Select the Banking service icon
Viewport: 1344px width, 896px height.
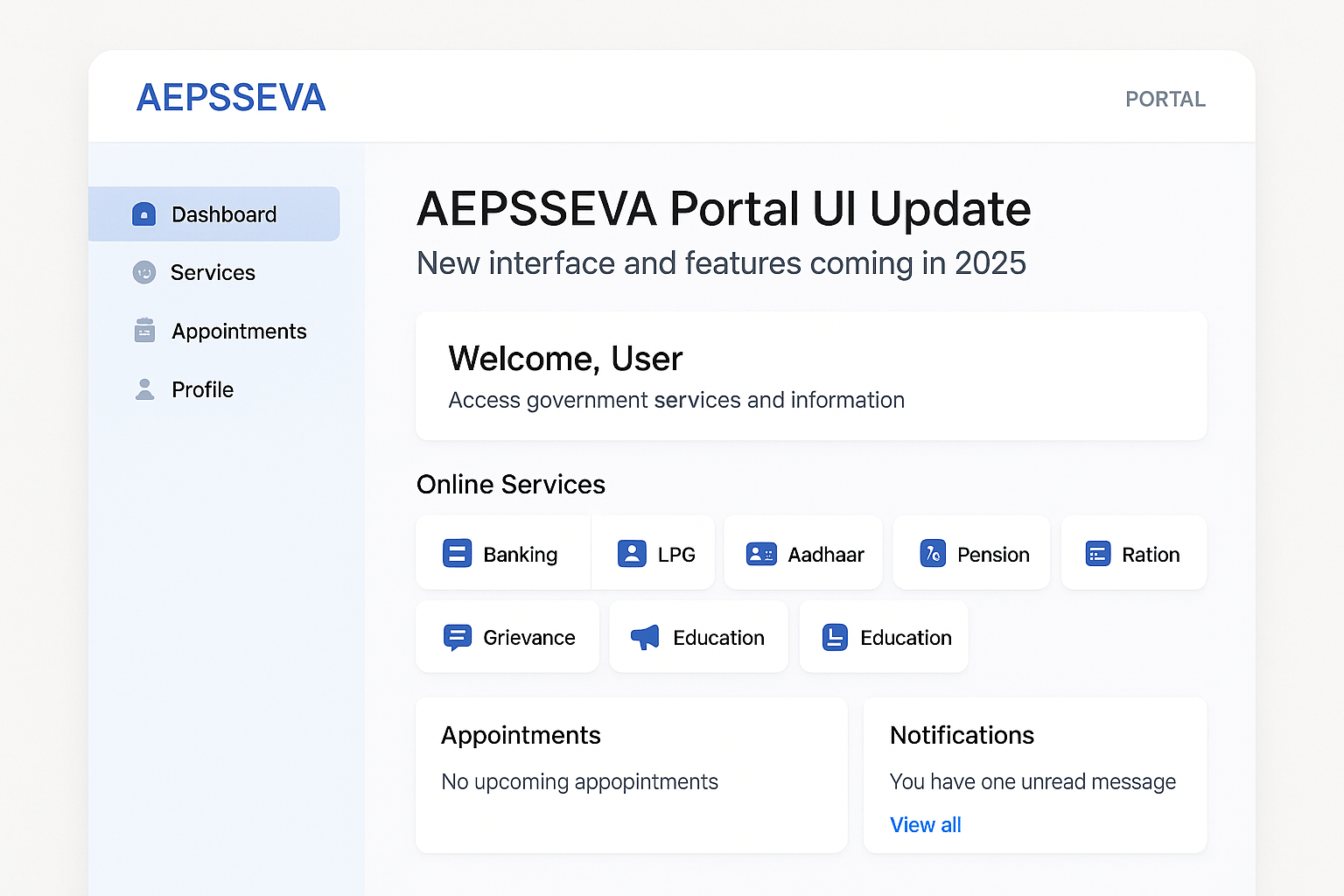[x=457, y=553]
